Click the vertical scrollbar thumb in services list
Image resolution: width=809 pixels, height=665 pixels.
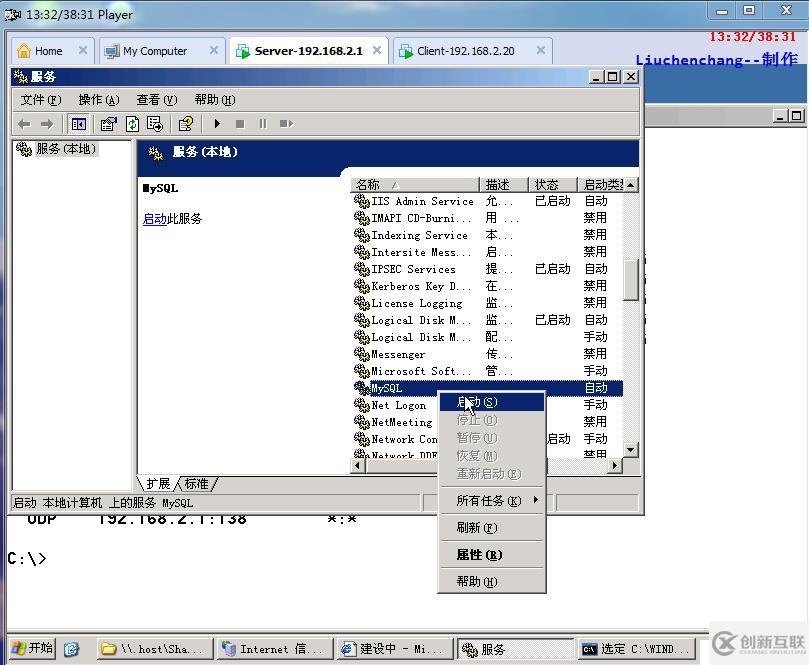[x=630, y=280]
